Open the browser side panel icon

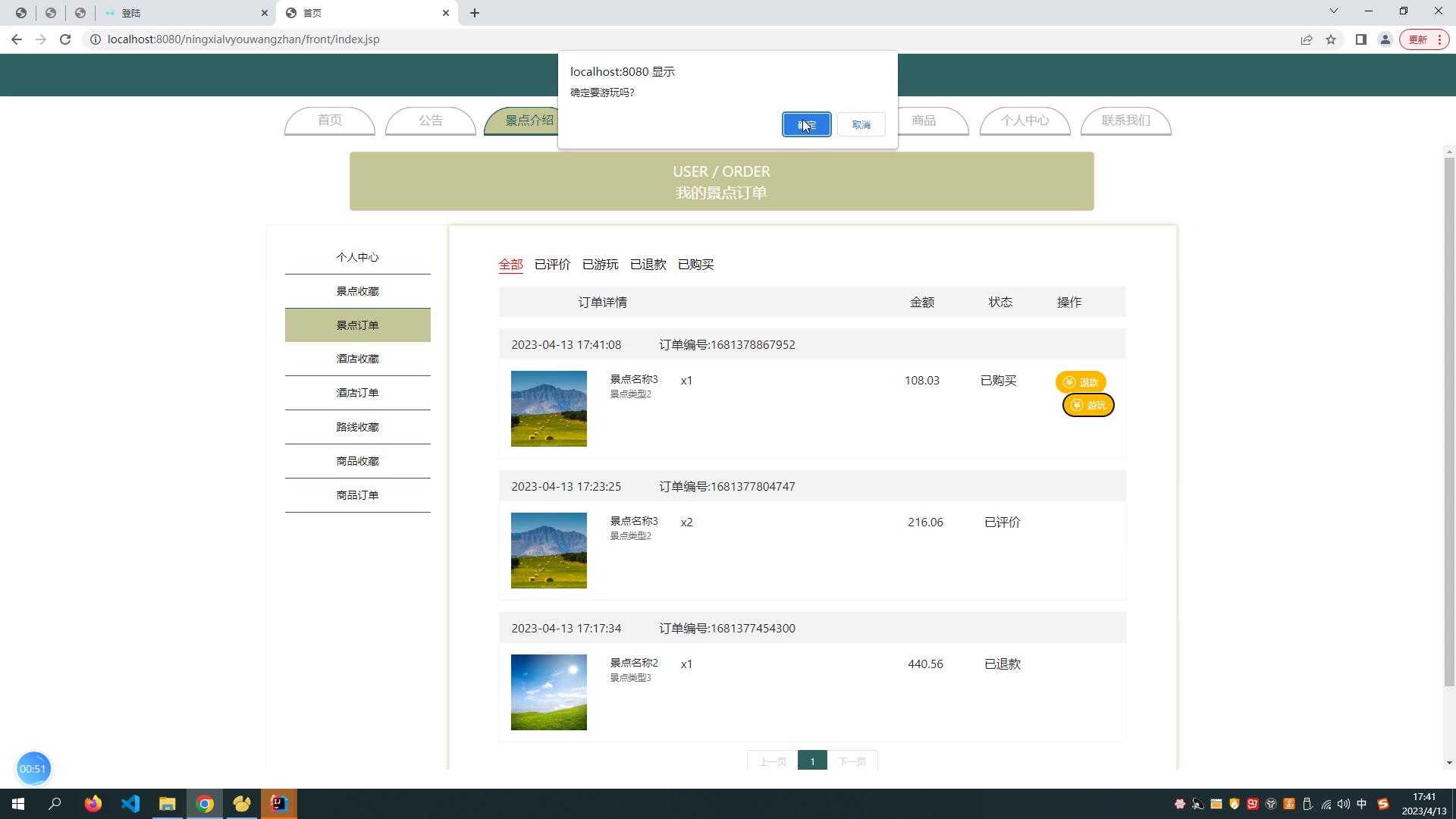click(1361, 39)
